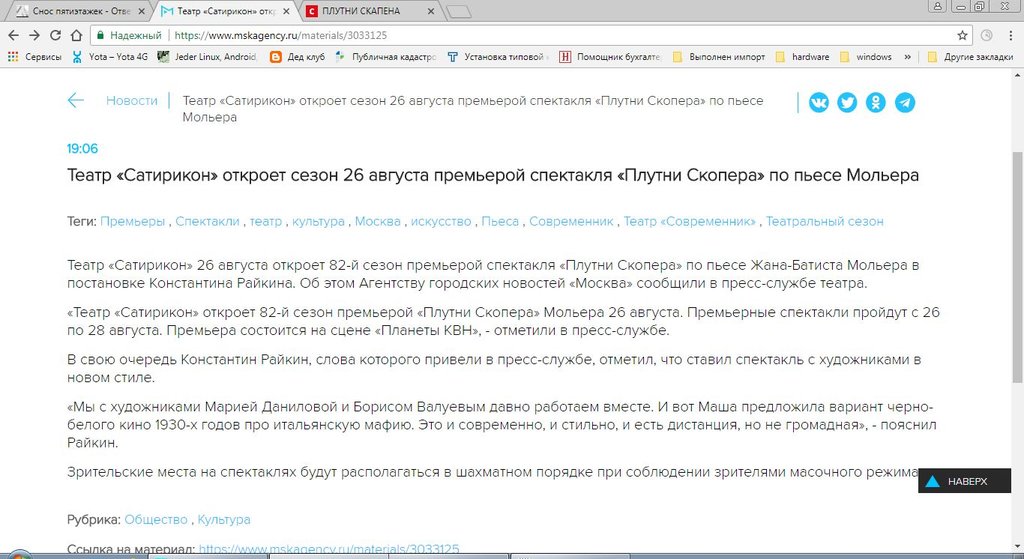Image resolution: width=1024 pixels, height=559 pixels.
Task: Open the Пьеса tag
Action: [500, 221]
